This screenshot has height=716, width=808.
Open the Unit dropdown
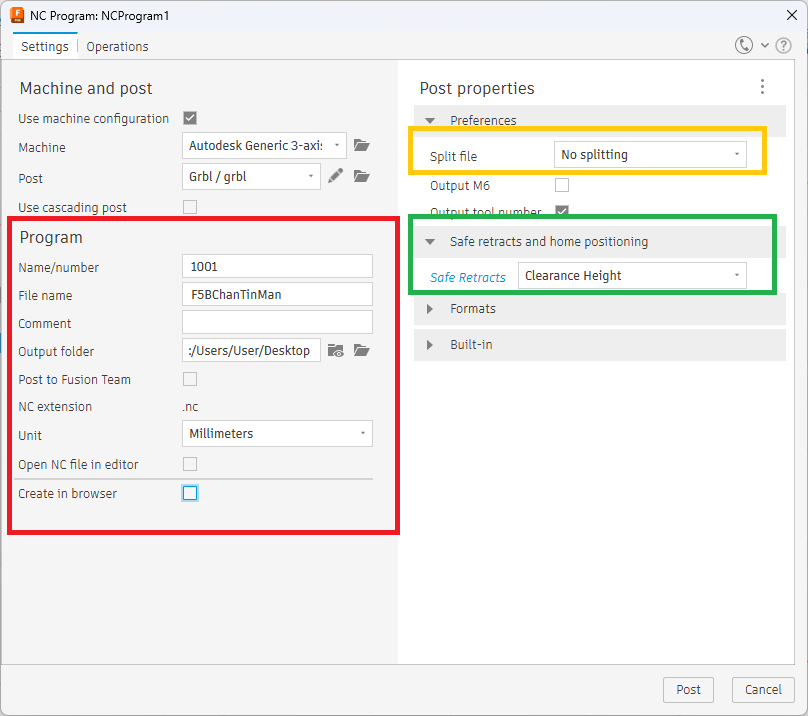(x=277, y=434)
